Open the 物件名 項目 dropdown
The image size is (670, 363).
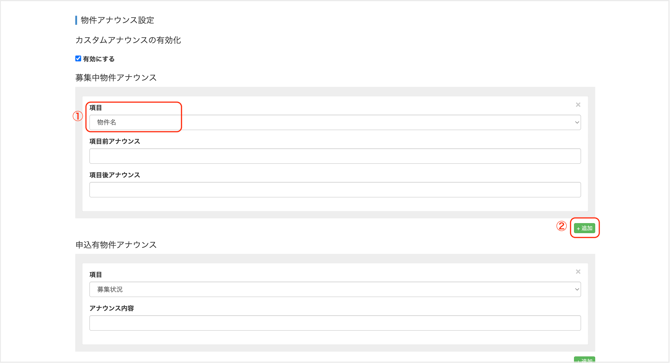(x=335, y=122)
